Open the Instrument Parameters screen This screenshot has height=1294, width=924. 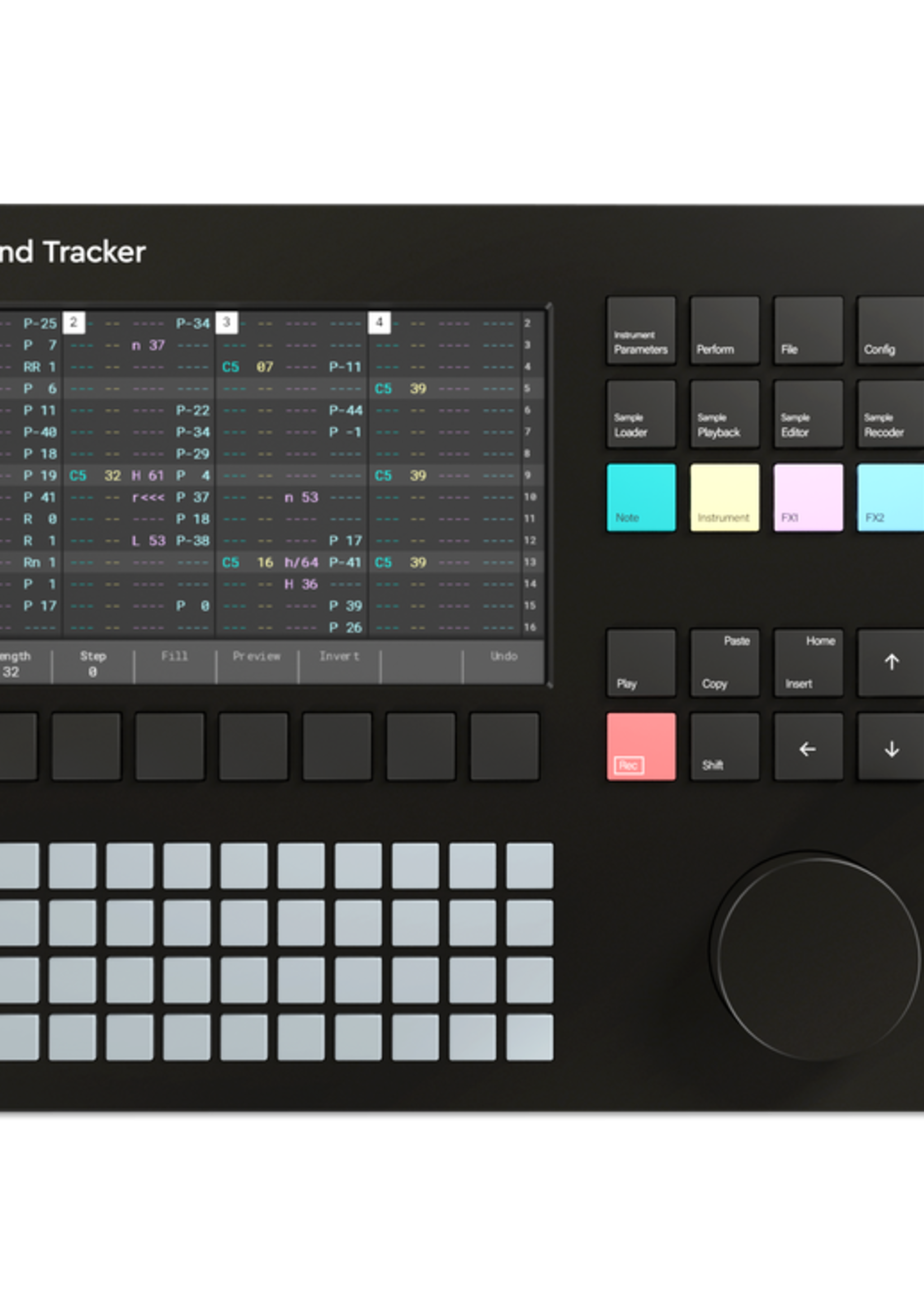coord(641,331)
